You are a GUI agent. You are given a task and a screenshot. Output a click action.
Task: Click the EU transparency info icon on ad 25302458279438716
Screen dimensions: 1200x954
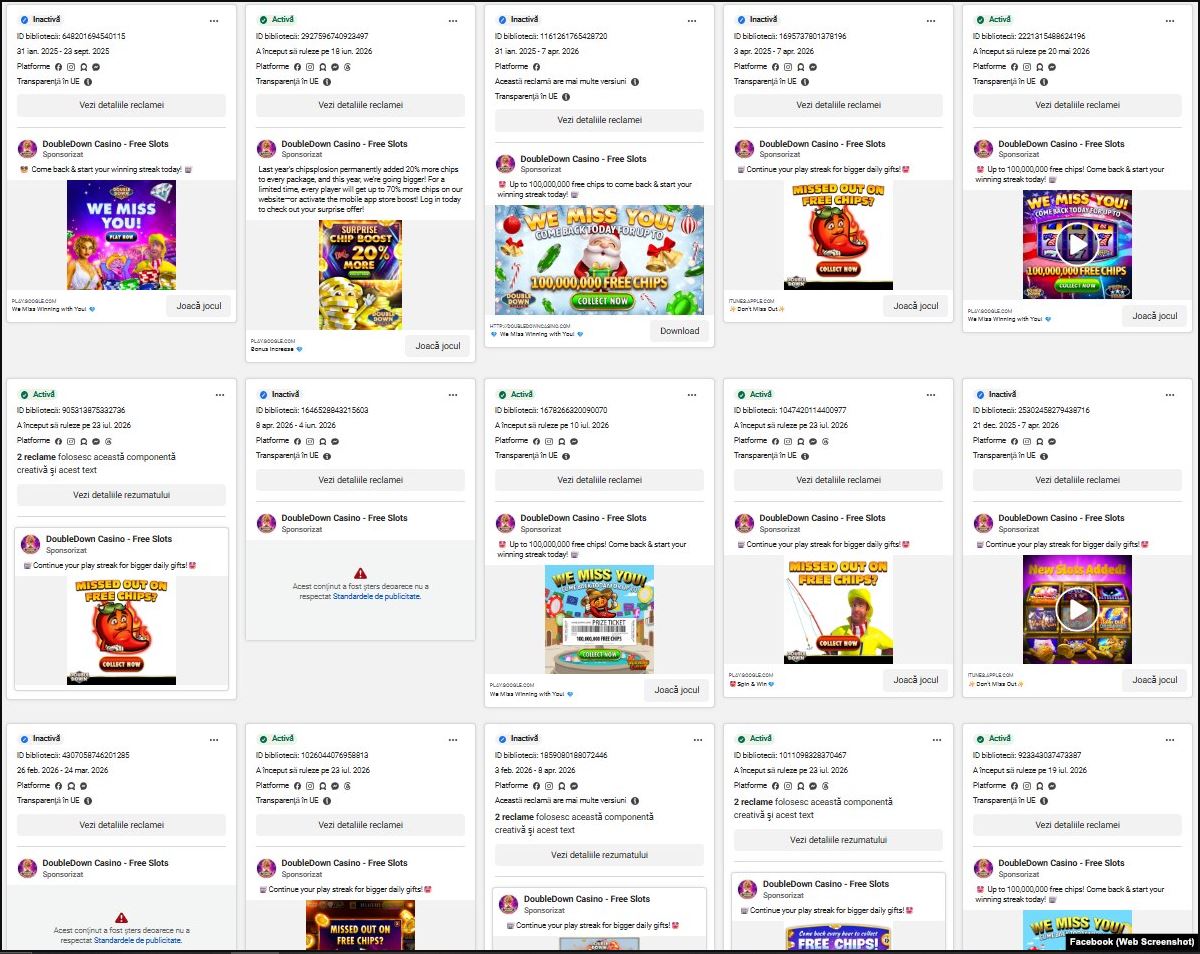(x=1044, y=456)
